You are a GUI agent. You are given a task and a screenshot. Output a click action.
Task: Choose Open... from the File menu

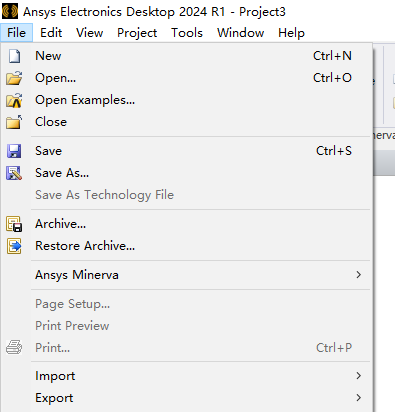point(187,78)
